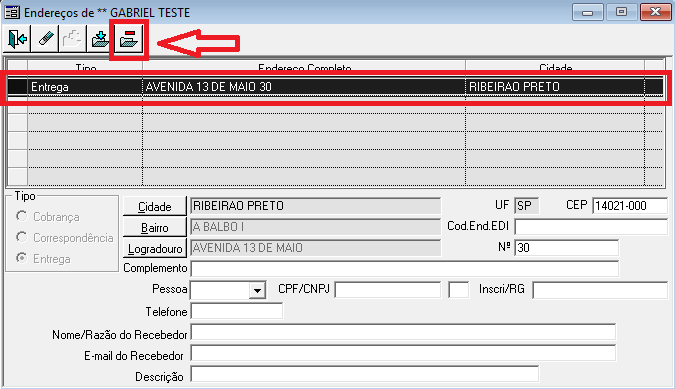675x389 pixels.
Task: Click the Complemento input field
Action: pos(405,269)
